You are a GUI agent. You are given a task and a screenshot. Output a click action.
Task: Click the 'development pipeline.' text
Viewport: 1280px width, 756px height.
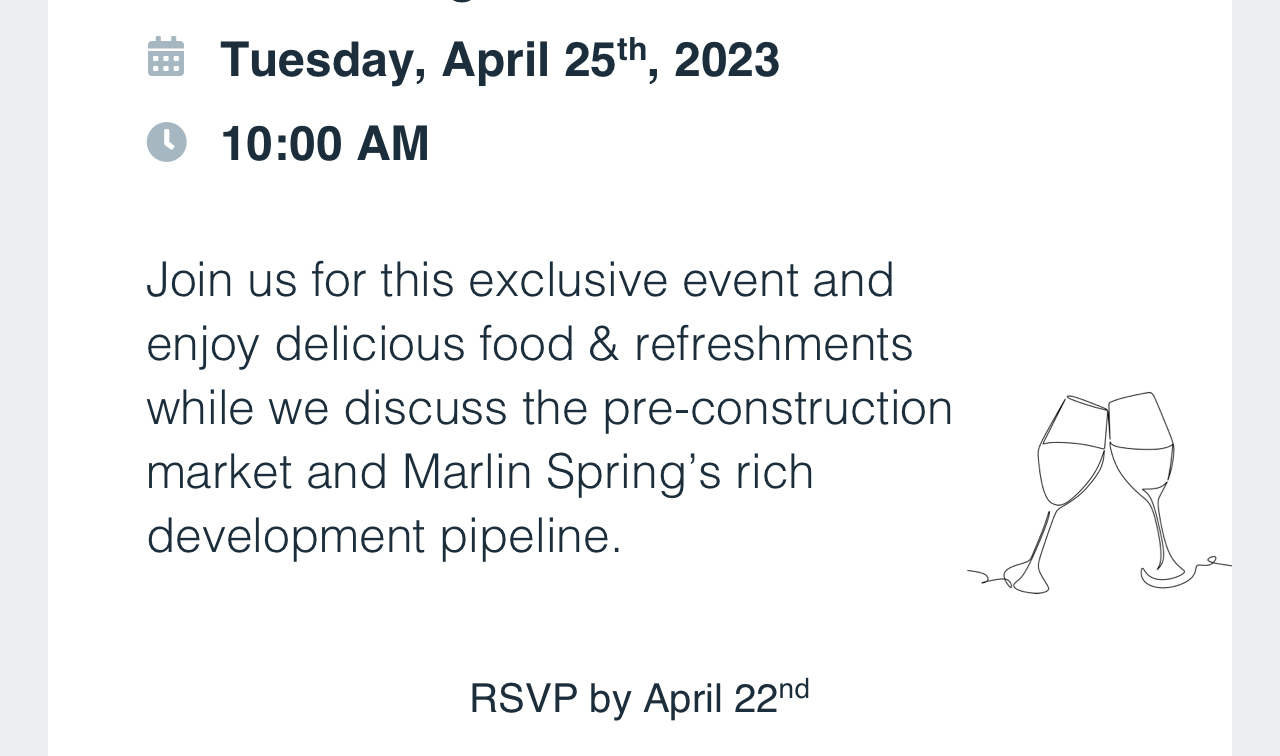385,536
